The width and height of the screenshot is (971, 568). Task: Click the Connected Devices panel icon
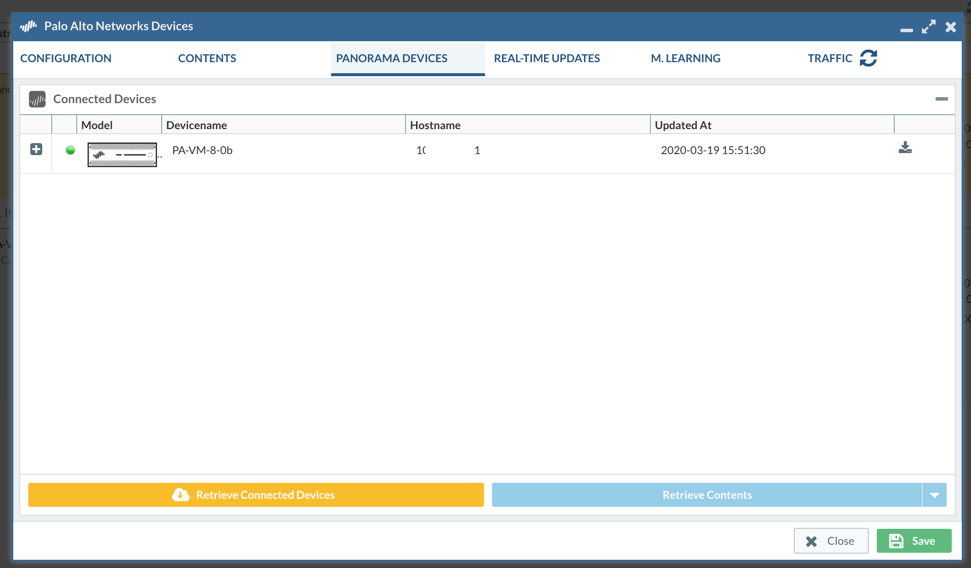tap(37, 99)
